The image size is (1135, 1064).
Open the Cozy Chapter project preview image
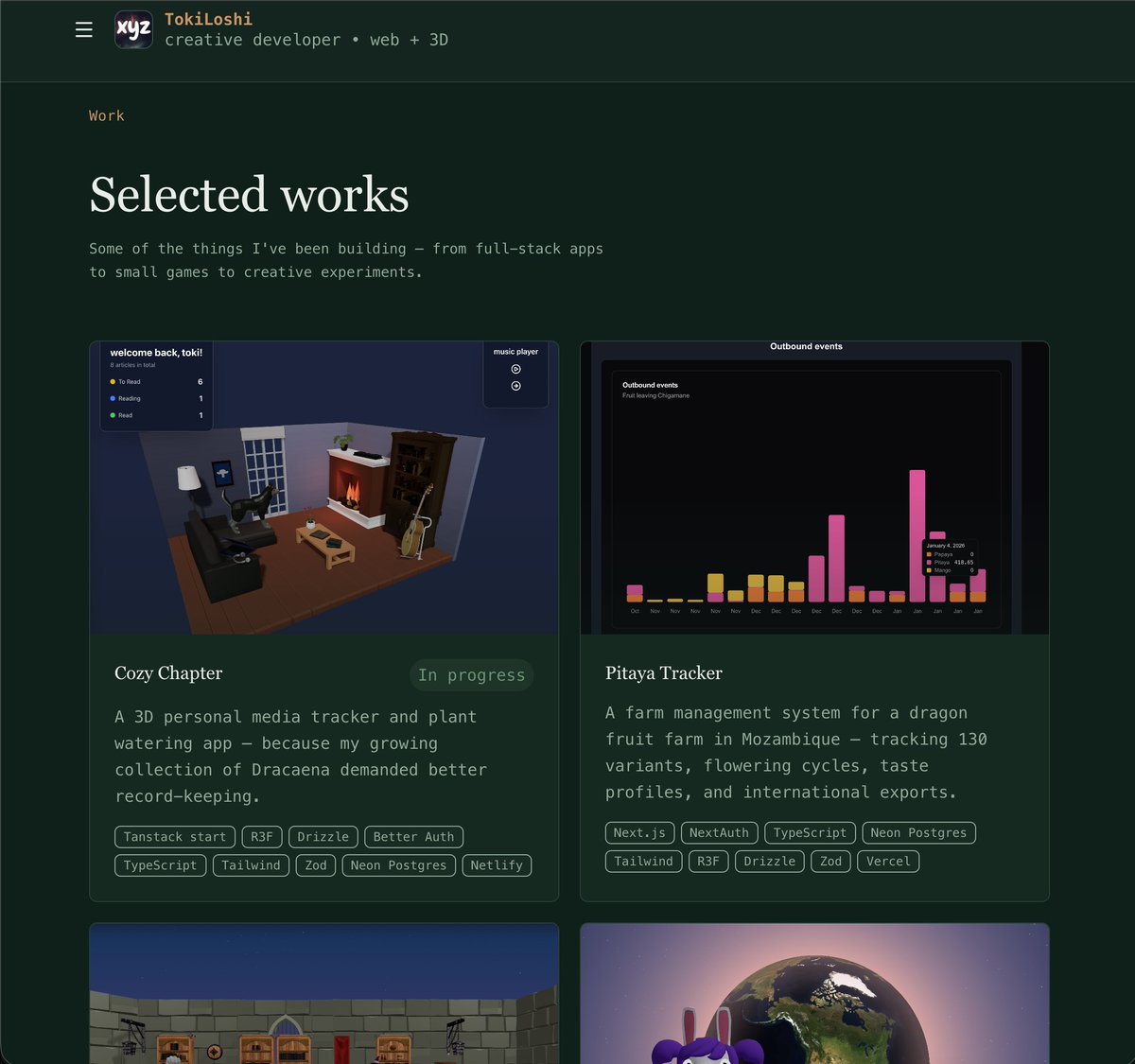pos(324,488)
